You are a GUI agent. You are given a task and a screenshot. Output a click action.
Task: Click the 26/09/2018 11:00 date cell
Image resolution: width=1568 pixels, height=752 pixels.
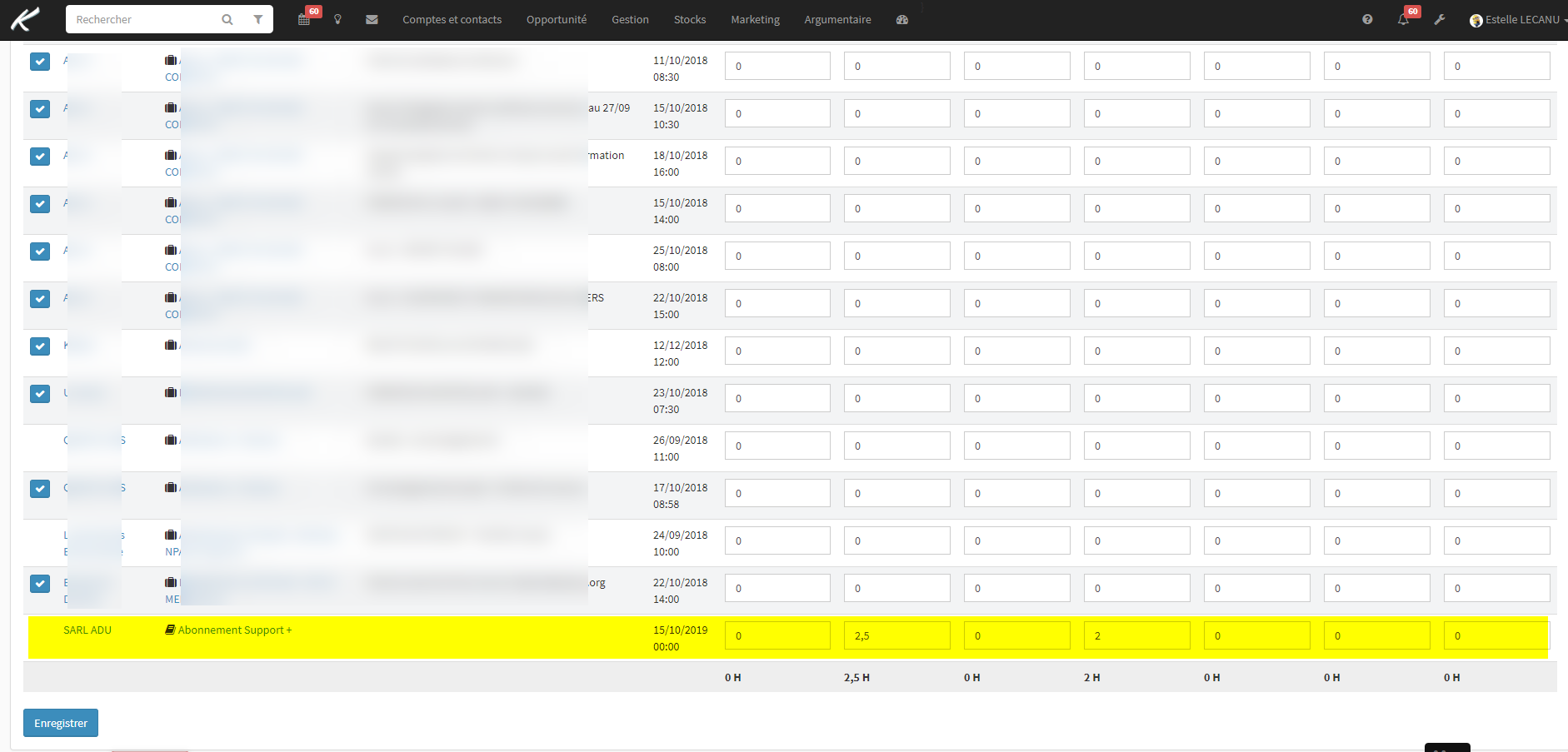[680, 448]
